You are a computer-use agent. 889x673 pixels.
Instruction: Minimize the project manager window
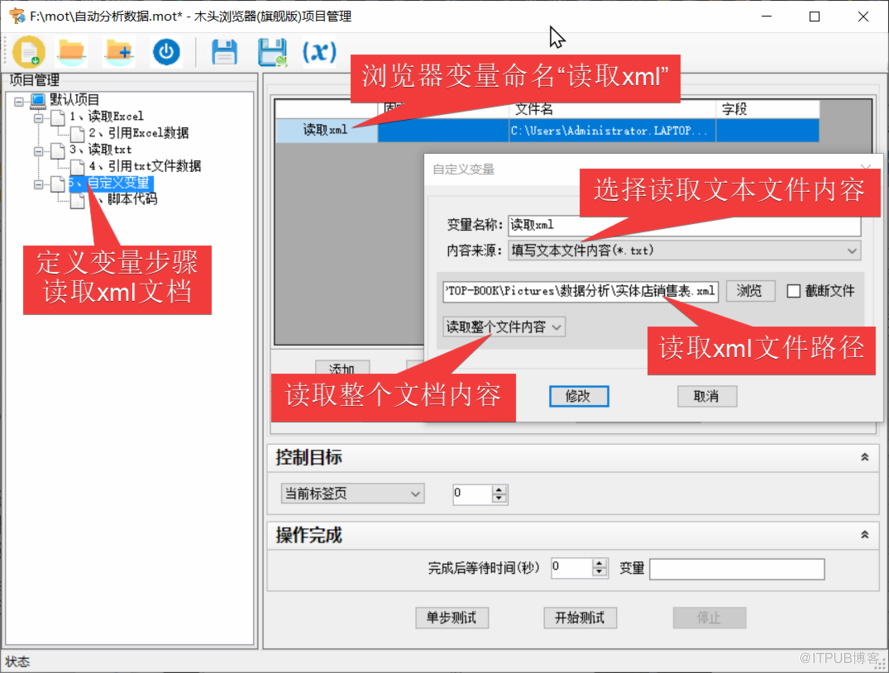(767, 16)
